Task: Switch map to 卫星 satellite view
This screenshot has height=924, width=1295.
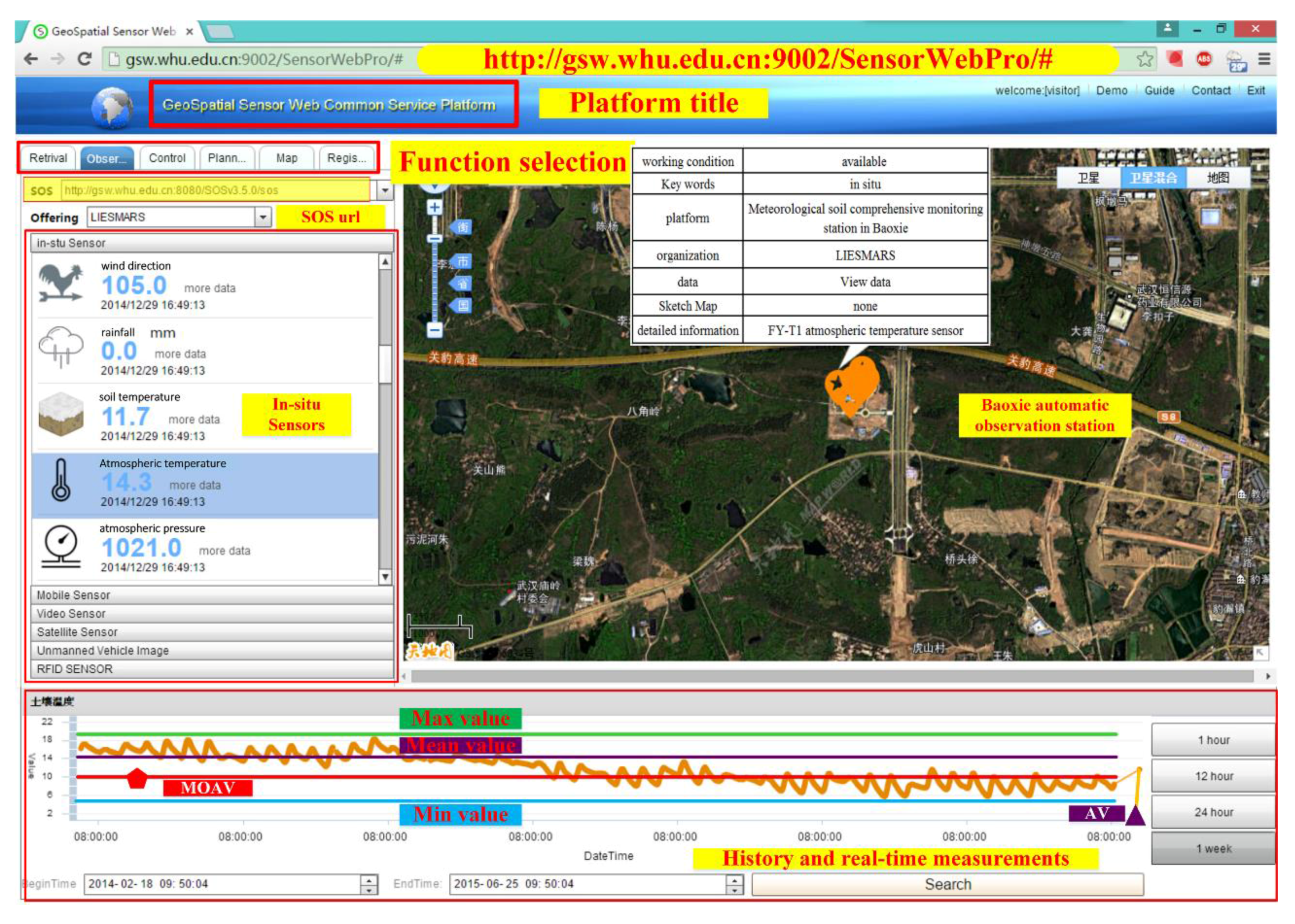Action: pos(1088,178)
